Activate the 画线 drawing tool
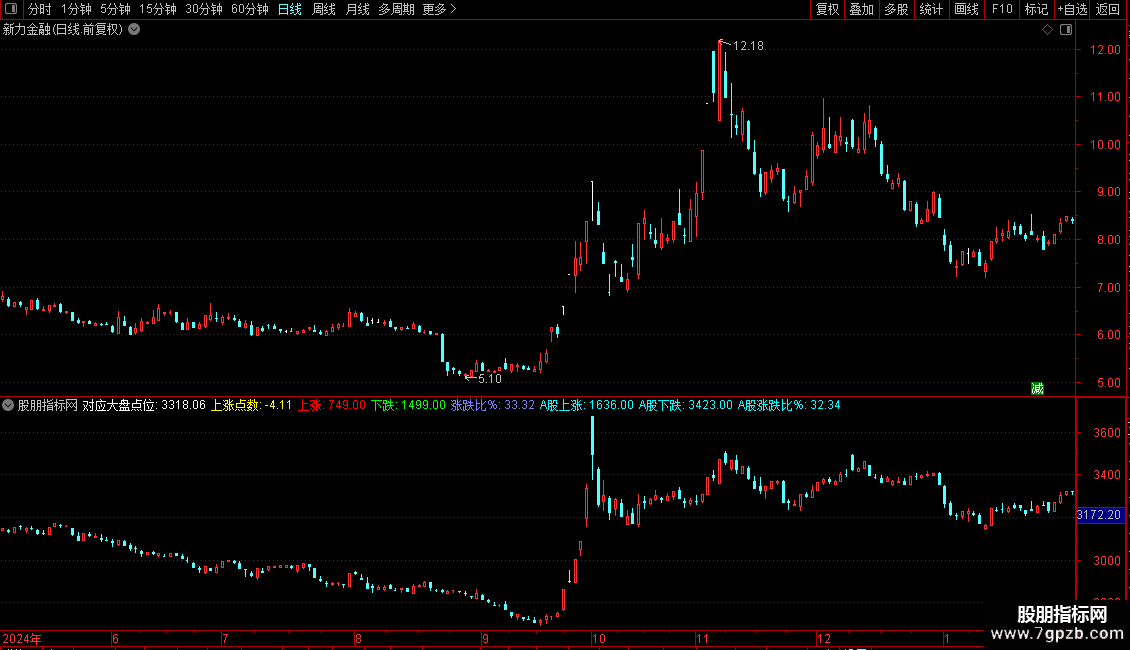 coord(966,9)
